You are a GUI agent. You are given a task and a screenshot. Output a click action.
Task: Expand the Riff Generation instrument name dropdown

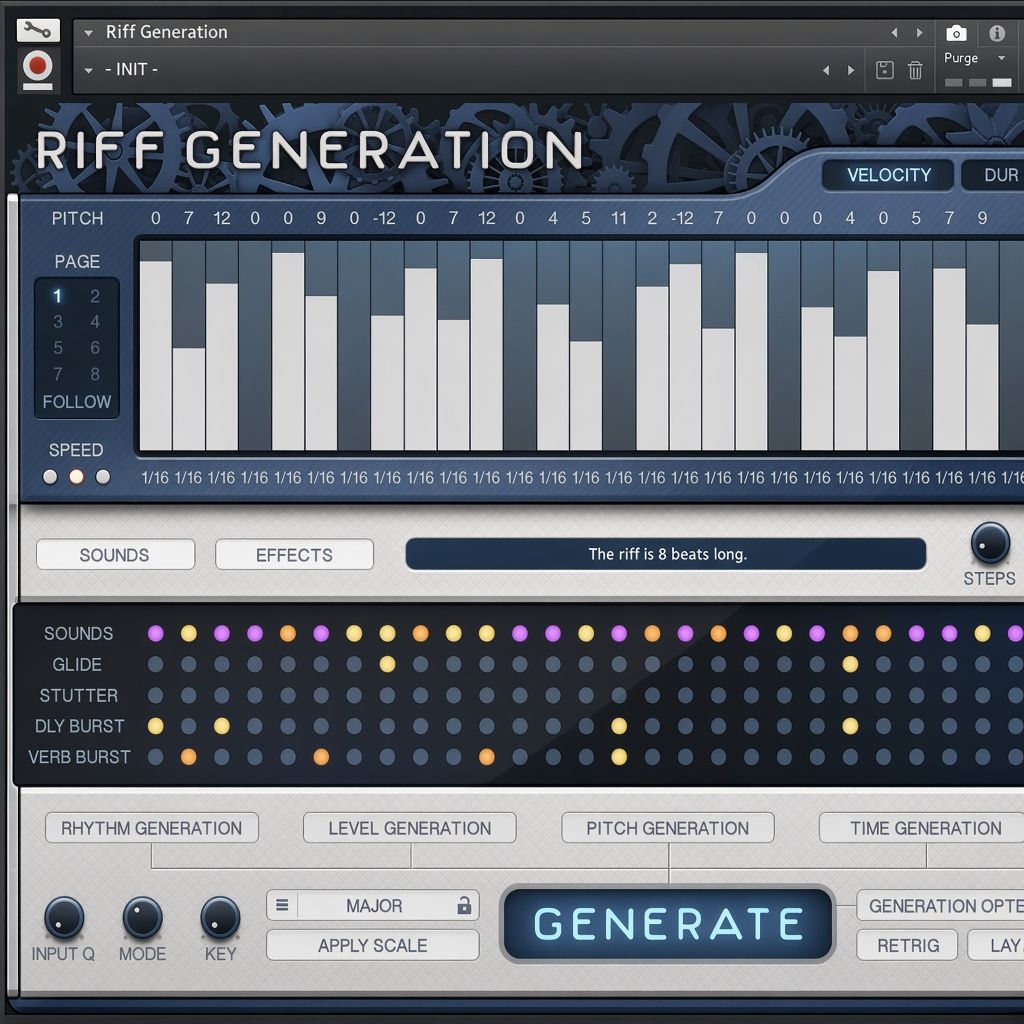click(88, 32)
